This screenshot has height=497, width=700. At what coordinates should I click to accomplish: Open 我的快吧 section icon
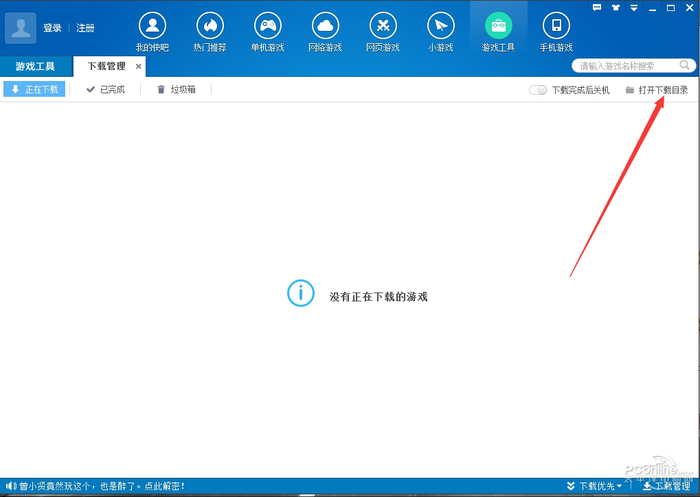click(x=152, y=26)
